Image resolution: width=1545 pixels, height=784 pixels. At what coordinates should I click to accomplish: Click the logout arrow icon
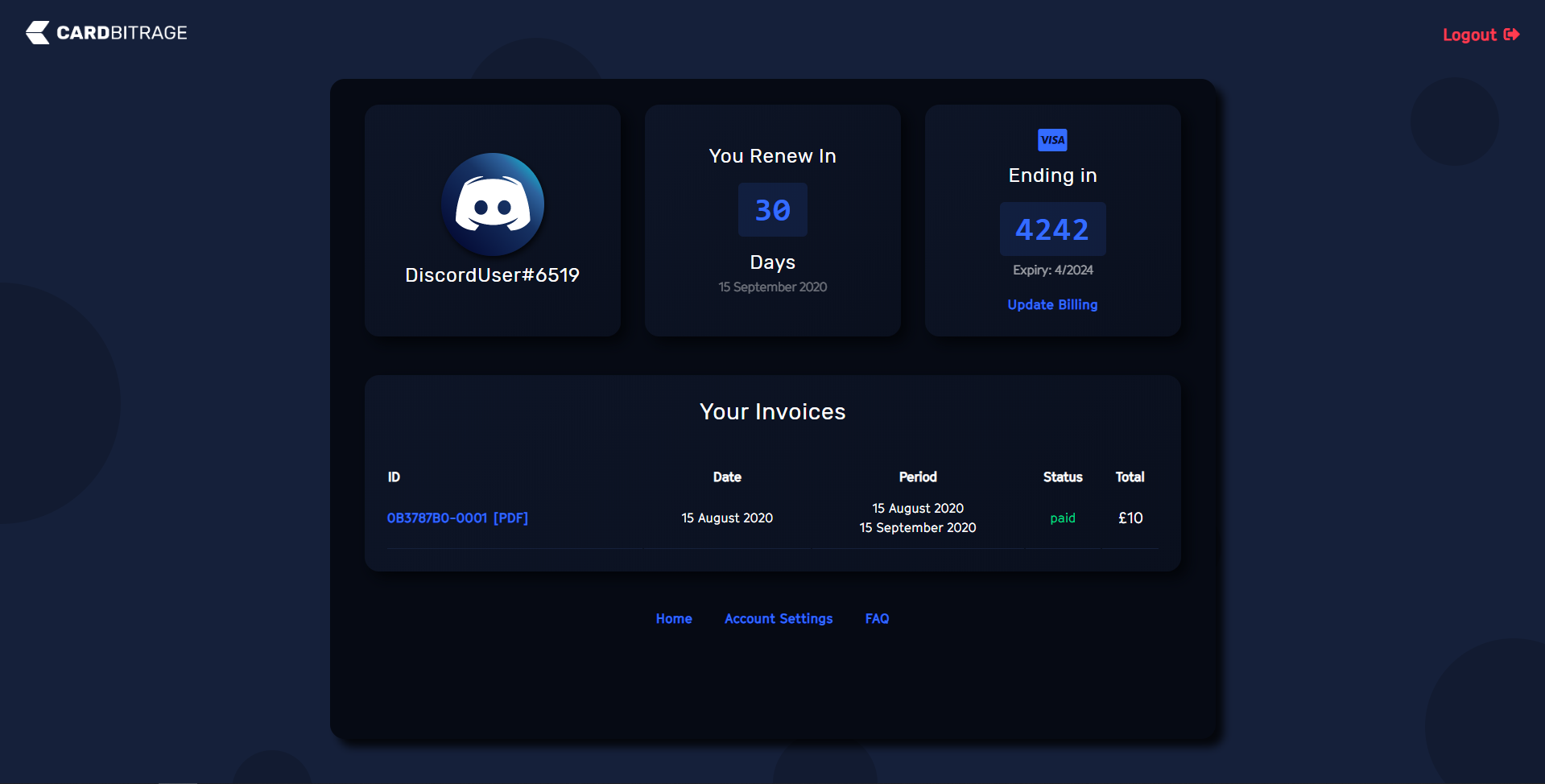point(1511,35)
